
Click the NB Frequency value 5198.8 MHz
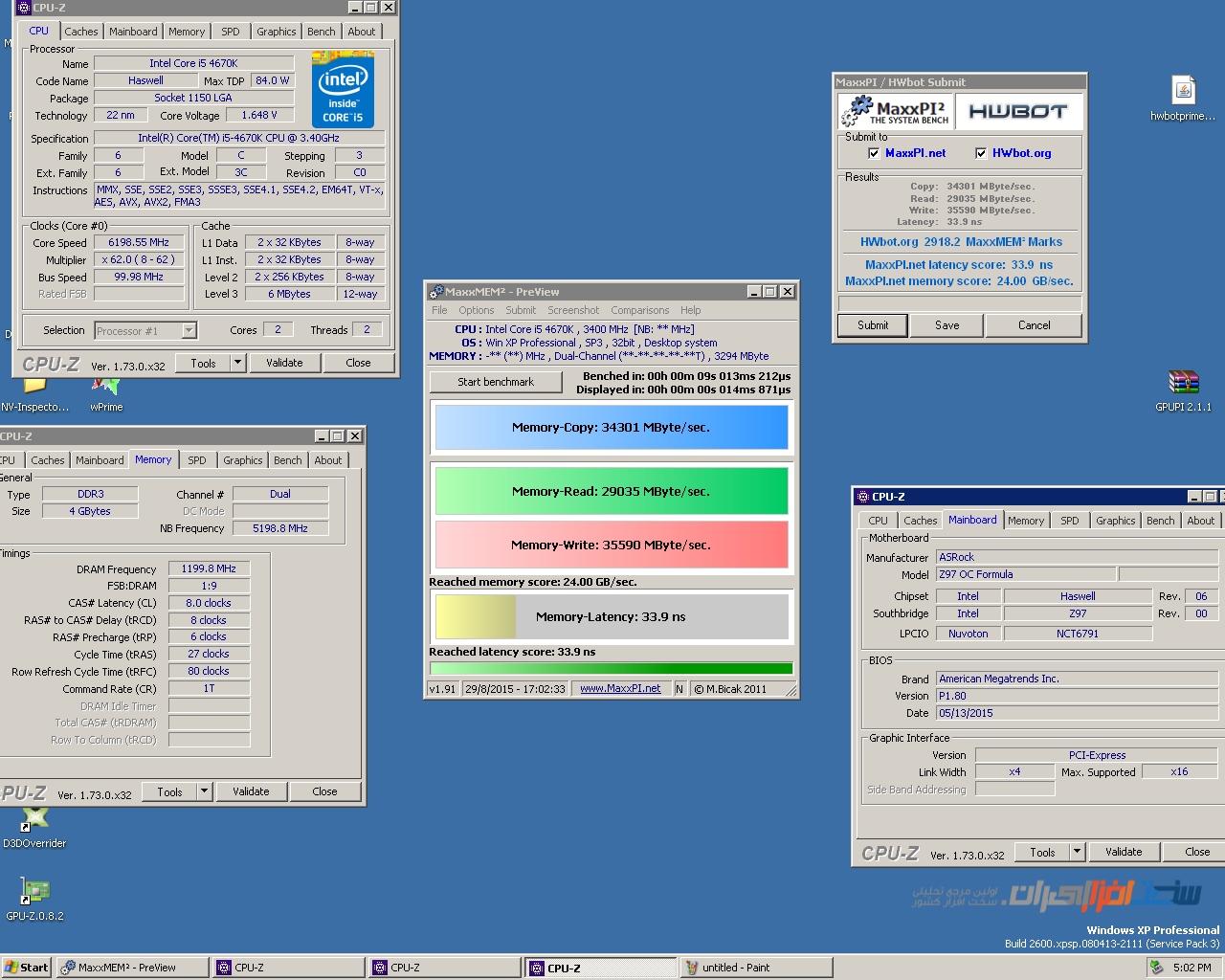280,528
